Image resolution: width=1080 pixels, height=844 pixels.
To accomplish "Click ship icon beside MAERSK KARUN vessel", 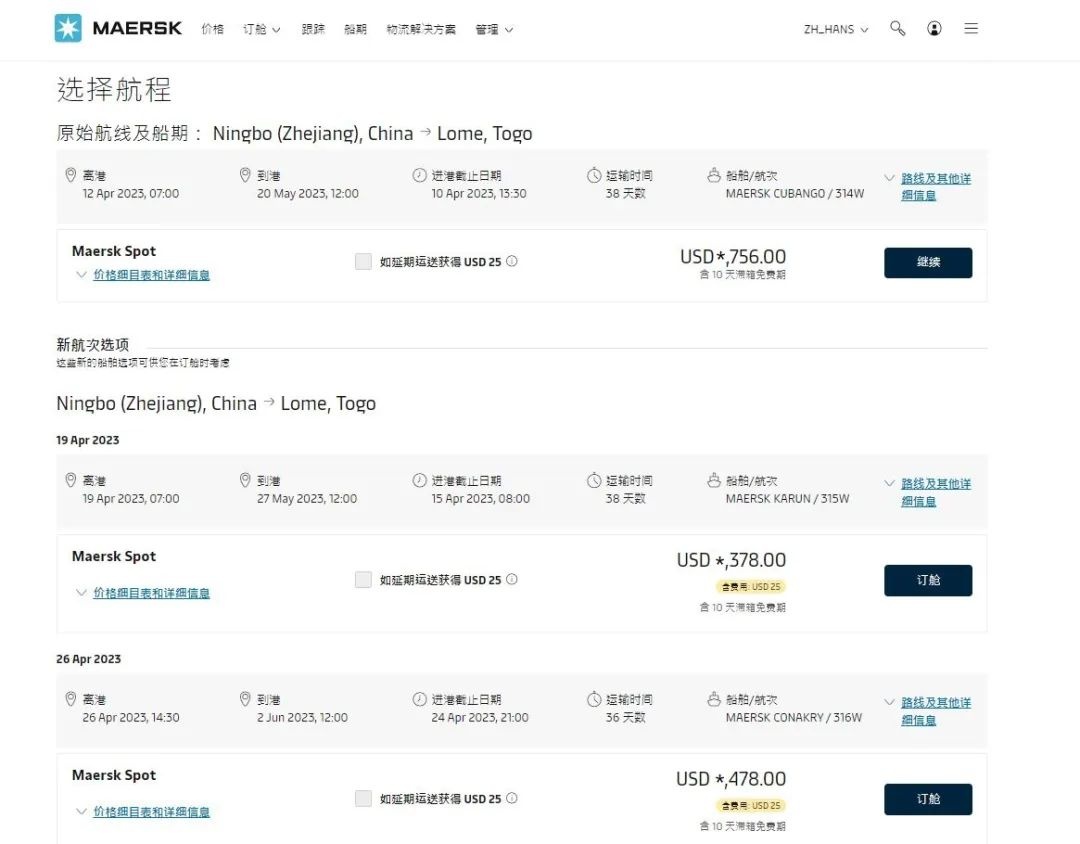I will pyautogui.click(x=714, y=480).
